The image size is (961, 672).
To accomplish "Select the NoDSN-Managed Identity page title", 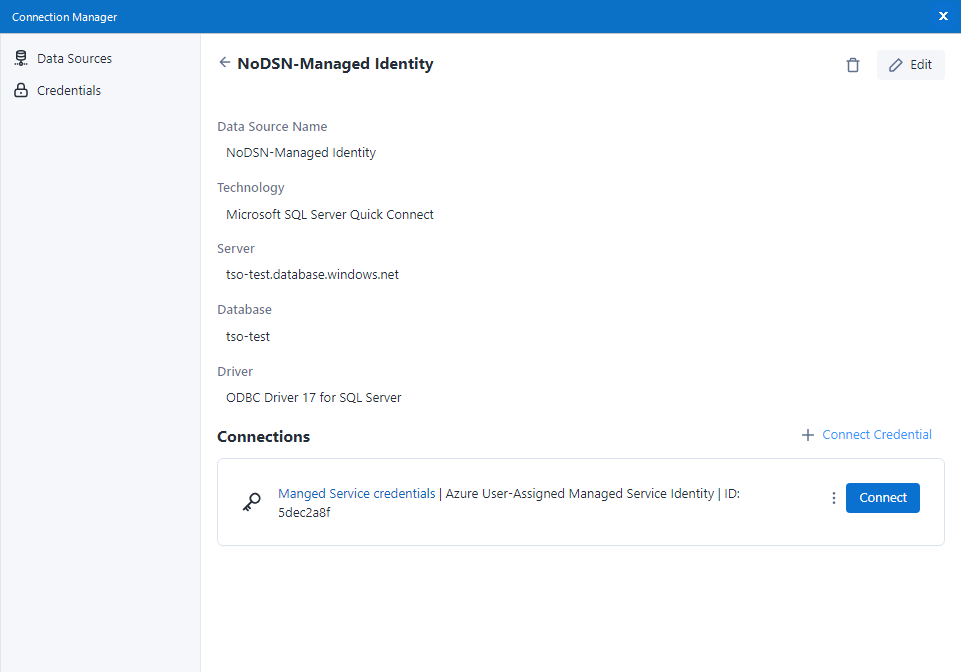I will tap(335, 64).
